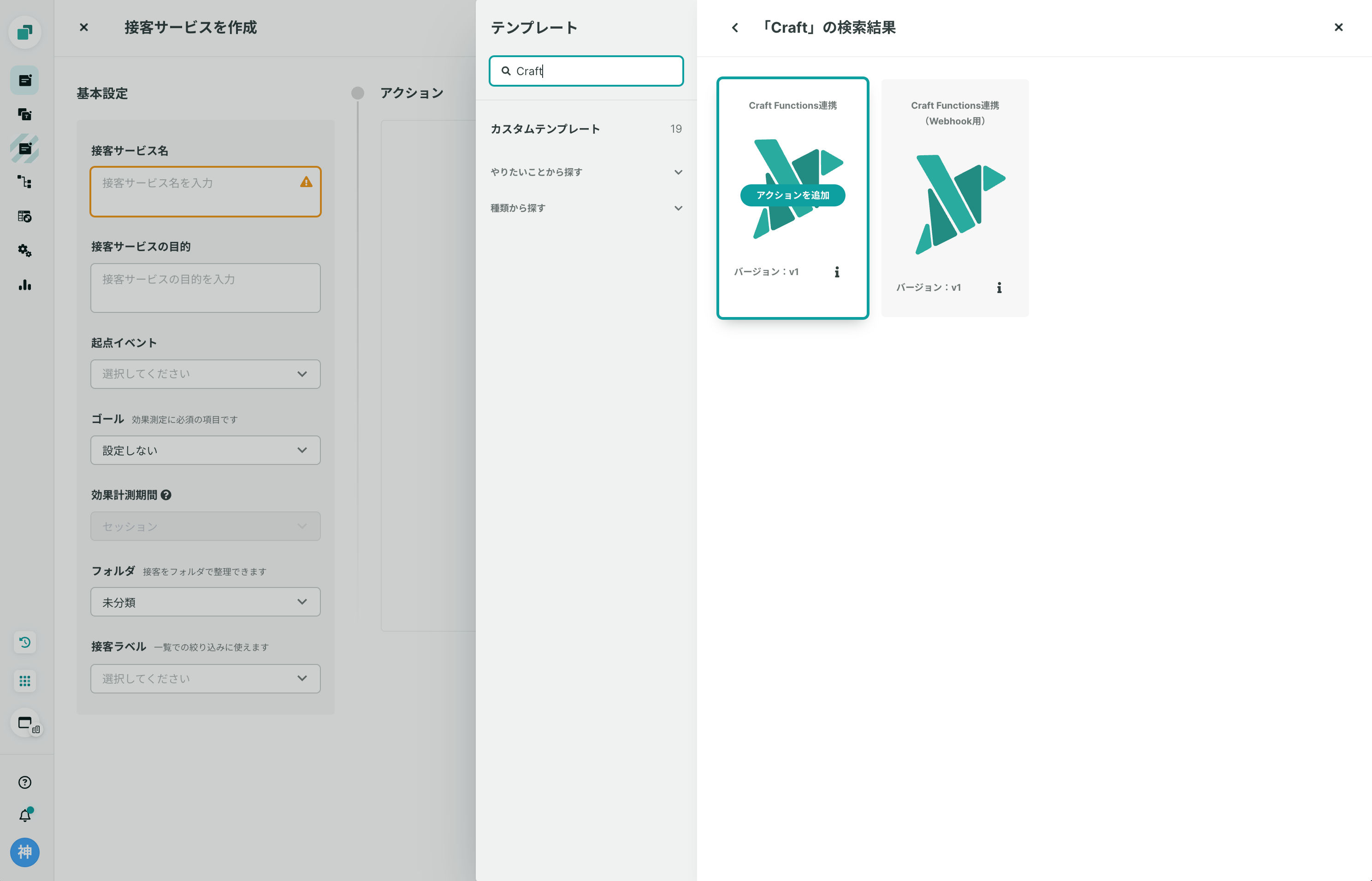The width and height of the screenshot is (1372, 881).
Task: Open the app grid launcher icon
Action: [x=24, y=681]
